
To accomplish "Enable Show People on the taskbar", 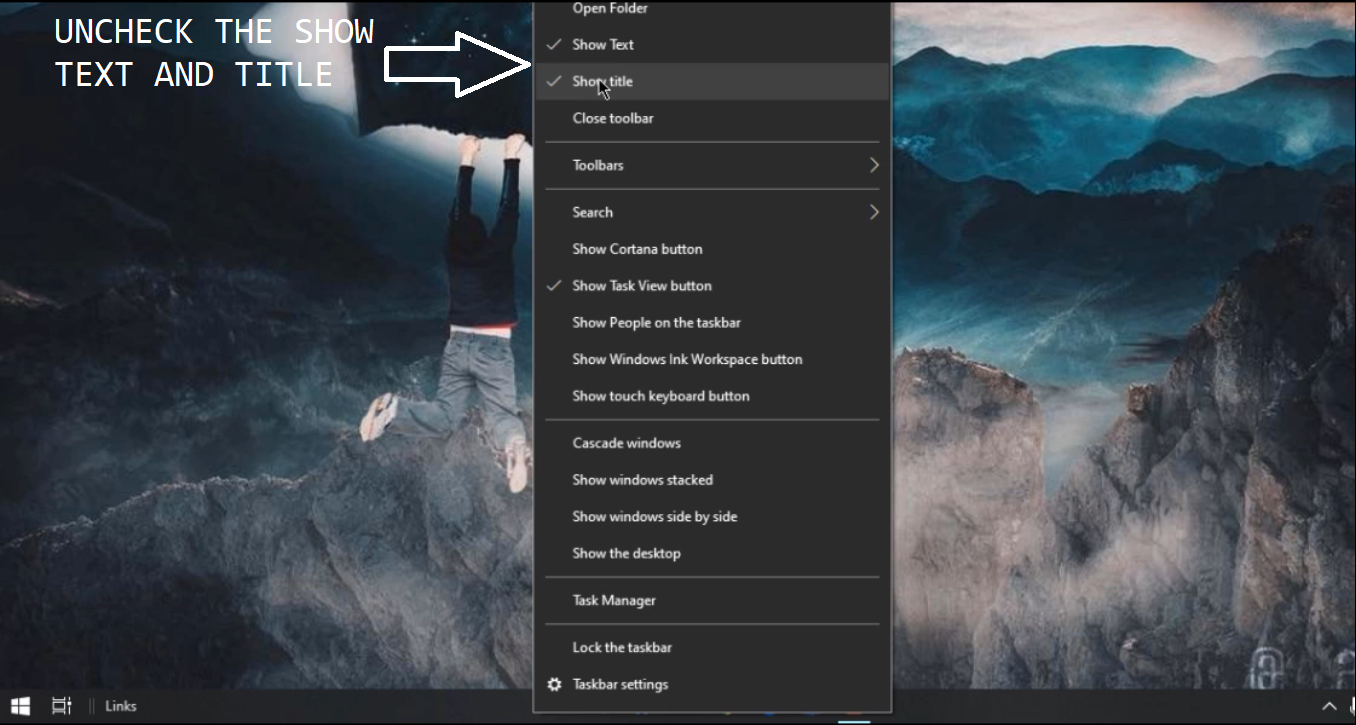I will point(712,322).
